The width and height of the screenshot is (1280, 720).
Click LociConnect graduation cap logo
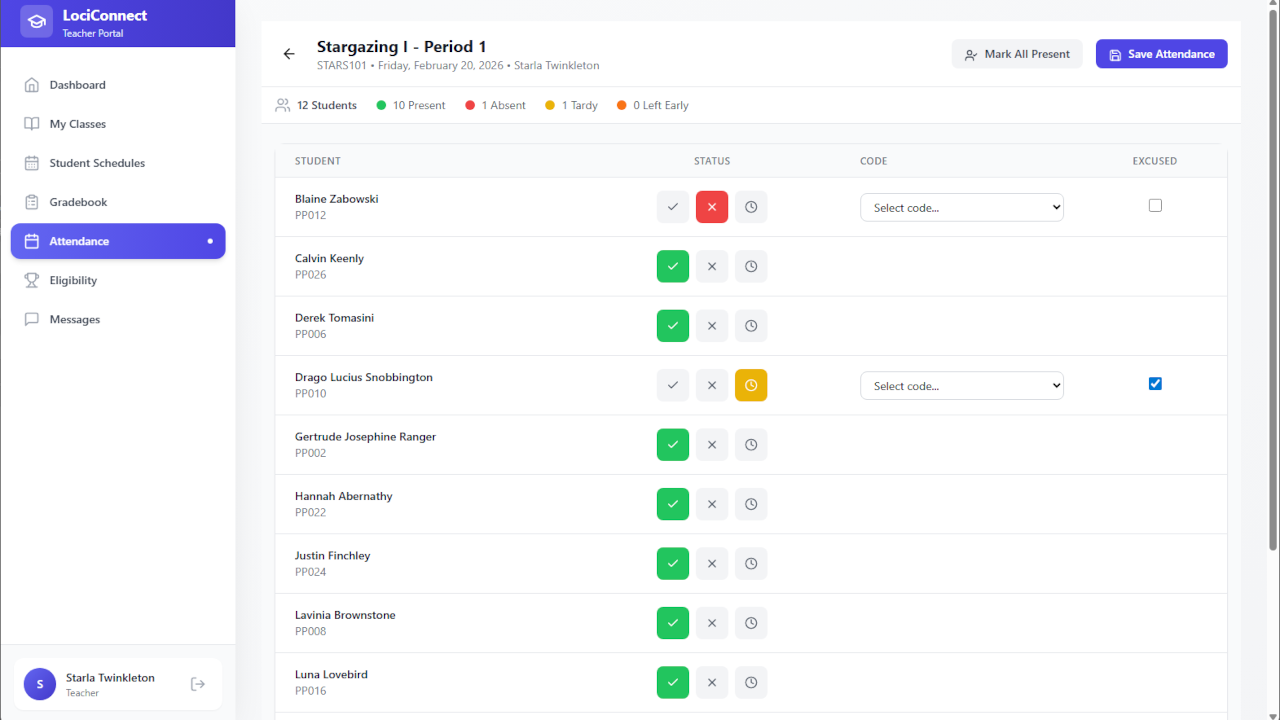click(x=37, y=22)
